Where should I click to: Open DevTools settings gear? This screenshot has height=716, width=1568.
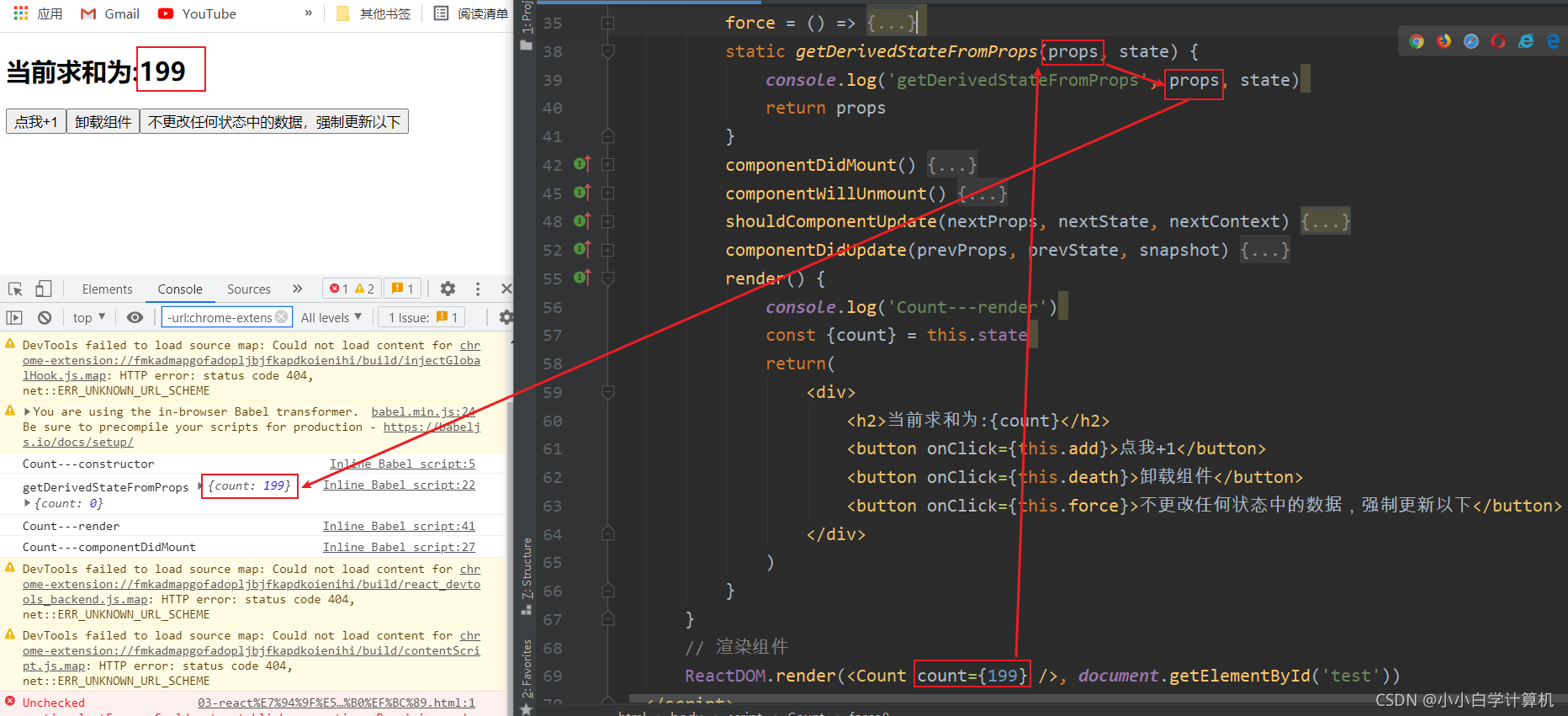click(x=448, y=289)
